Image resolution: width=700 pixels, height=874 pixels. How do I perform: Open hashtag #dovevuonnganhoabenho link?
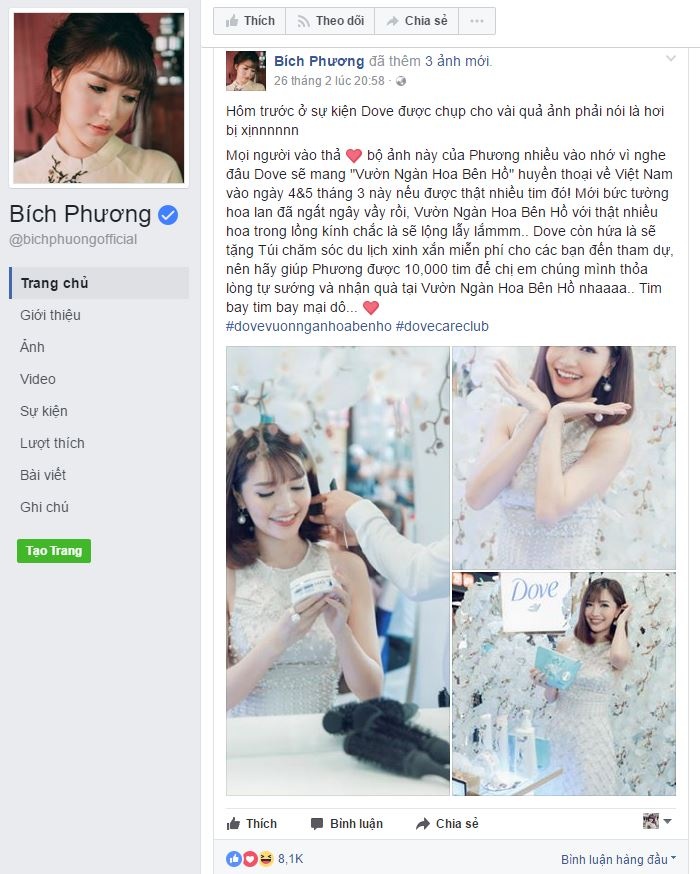pos(309,326)
